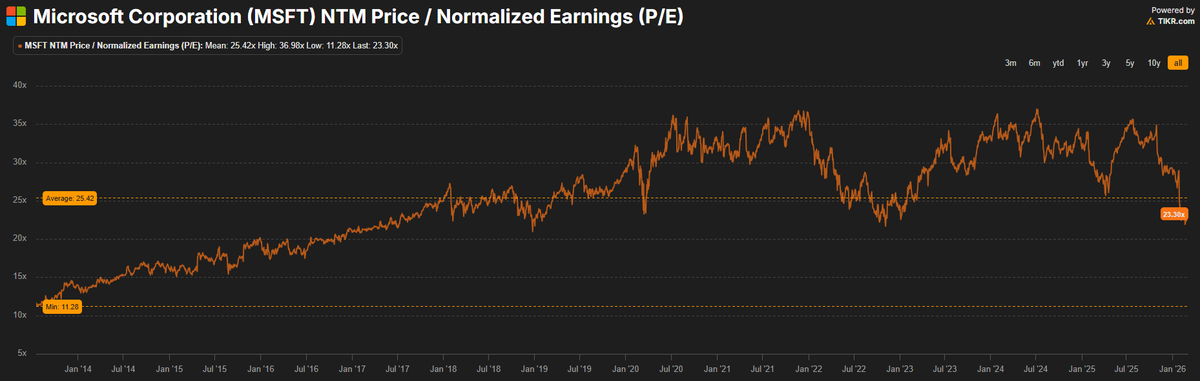Click the Jul '15 x-axis label
This screenshot has width=1200, height=381.
pos(214,370)
